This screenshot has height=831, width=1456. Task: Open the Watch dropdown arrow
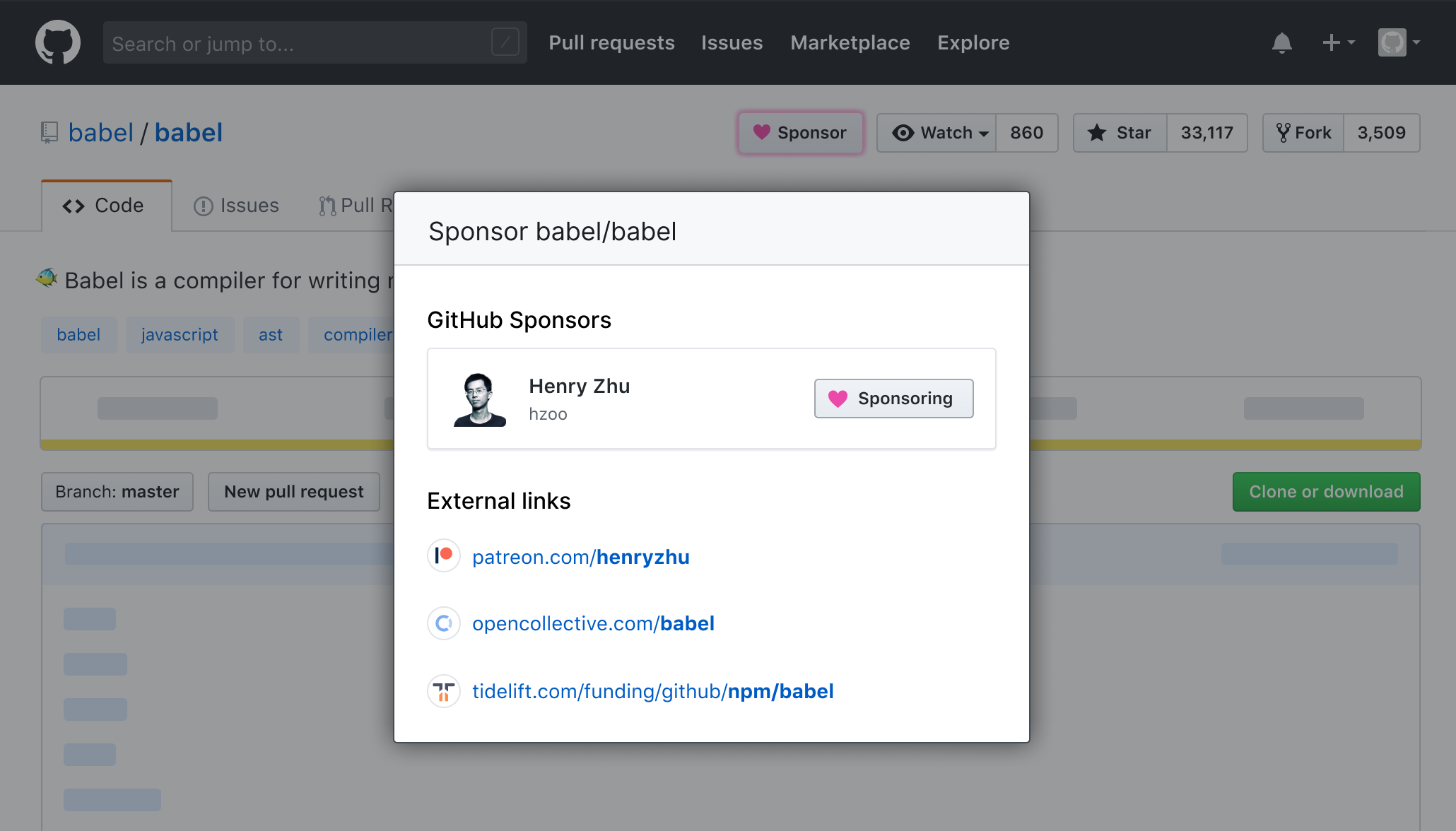(985, 133)
